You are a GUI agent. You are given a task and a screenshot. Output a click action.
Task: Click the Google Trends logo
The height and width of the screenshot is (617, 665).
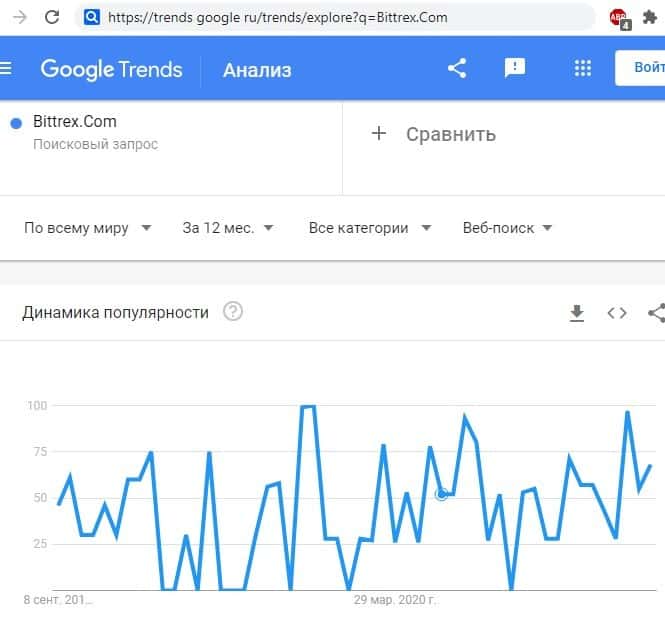(x=111, y=69)
